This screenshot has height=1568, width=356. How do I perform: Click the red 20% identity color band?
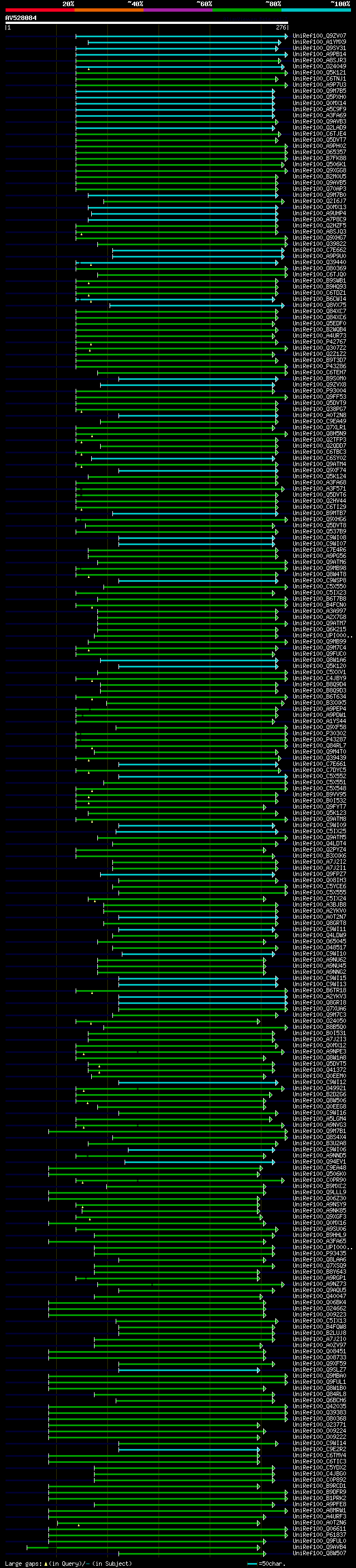click(39, 10)
